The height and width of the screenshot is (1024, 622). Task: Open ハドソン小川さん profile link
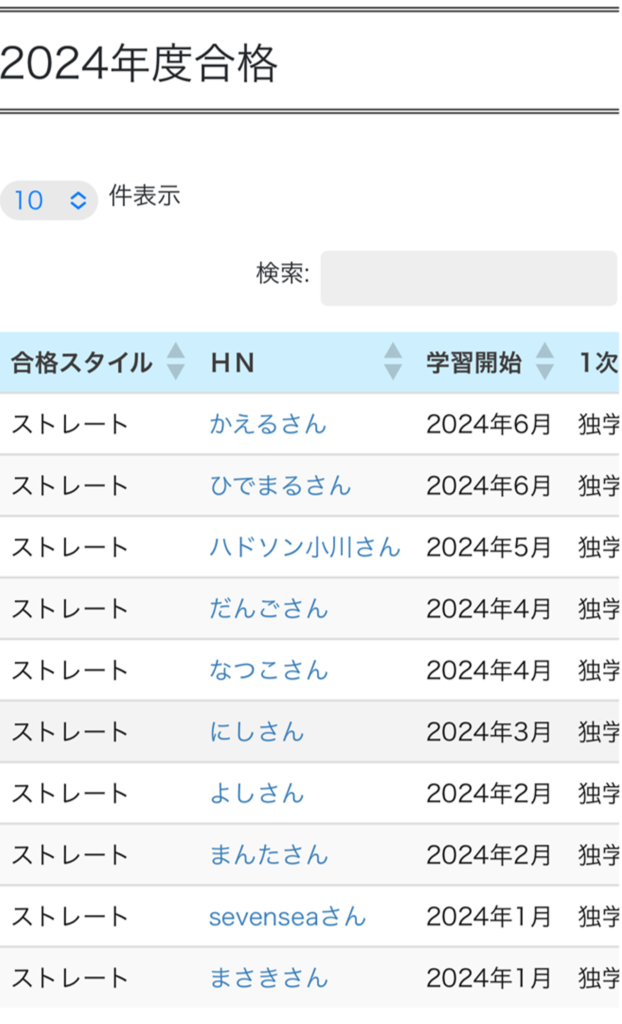click(304, 547)
